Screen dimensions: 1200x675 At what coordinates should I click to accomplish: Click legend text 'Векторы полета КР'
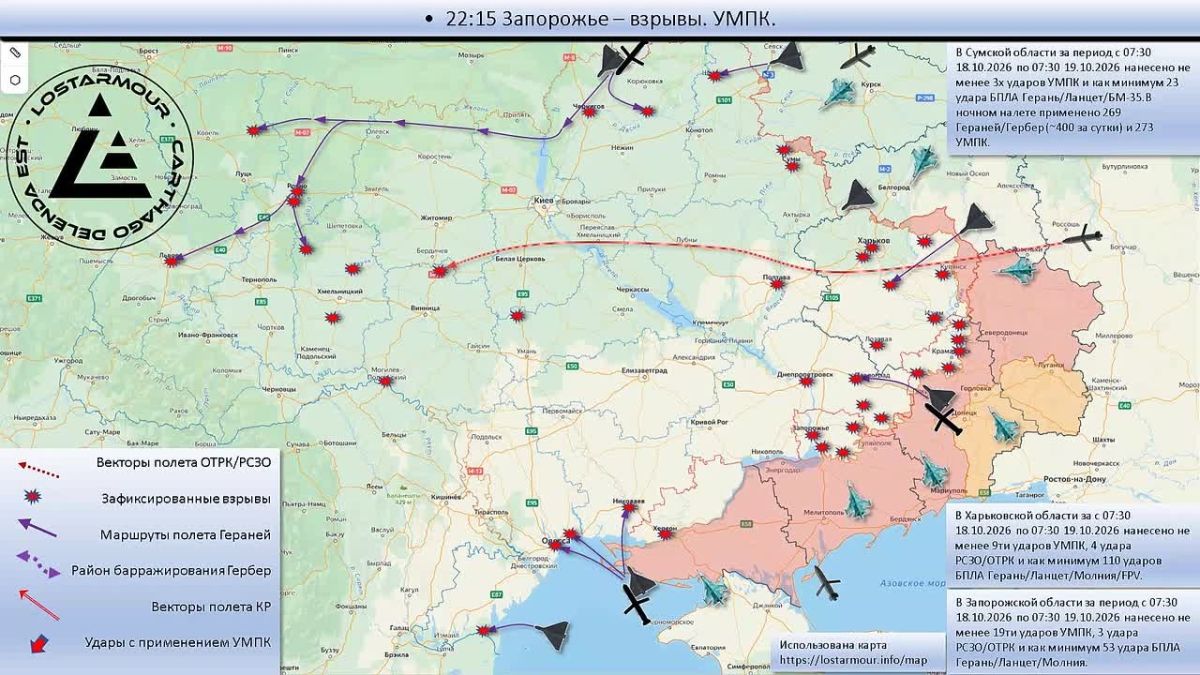click(211, 606)
